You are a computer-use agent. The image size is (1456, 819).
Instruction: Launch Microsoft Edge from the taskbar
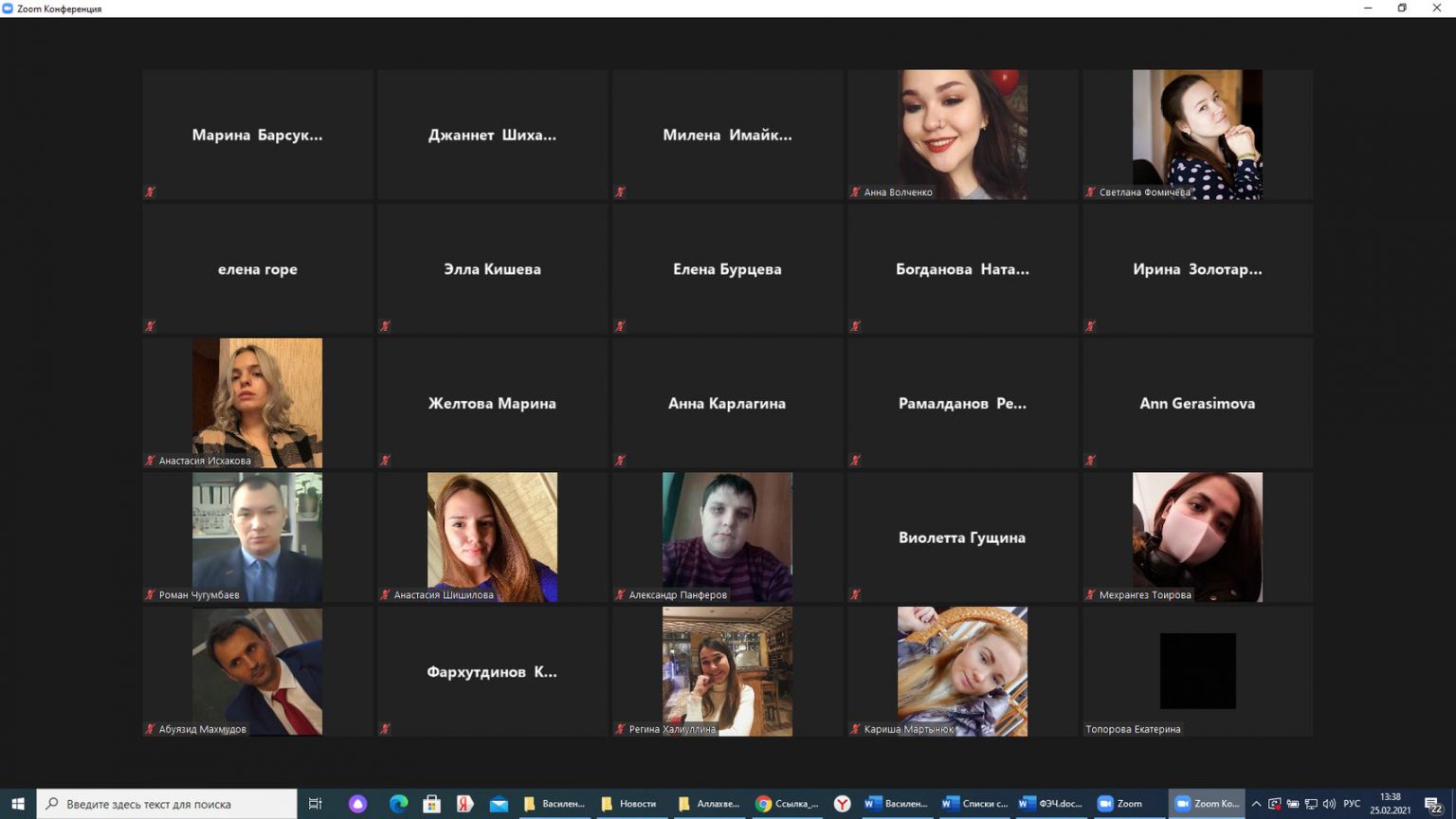pyautogui.click(x=398, y=804)
